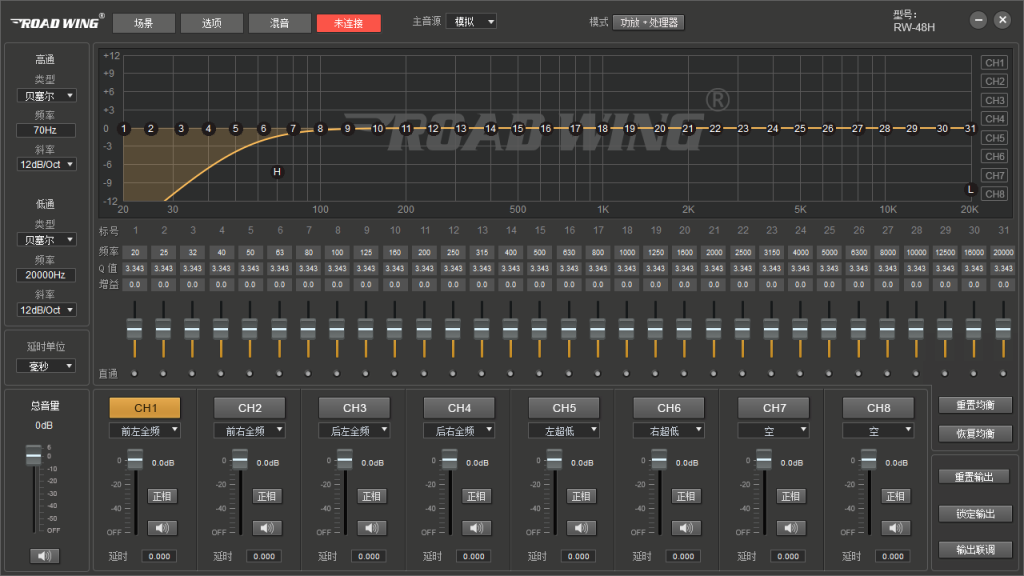Open delay unit 毫秒 dropdown

46,366
